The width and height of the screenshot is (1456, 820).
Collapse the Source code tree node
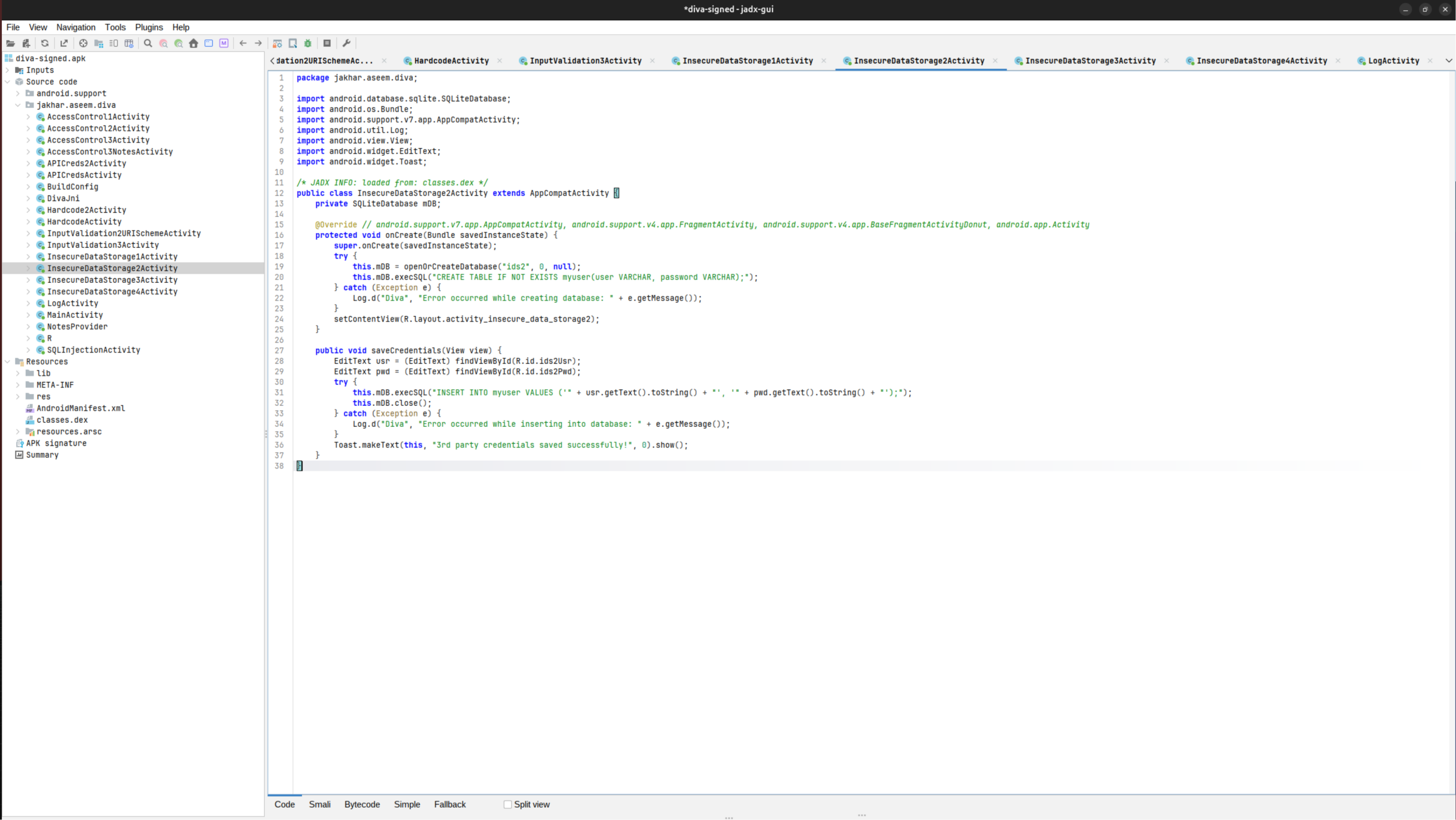[x=8, y=82]
